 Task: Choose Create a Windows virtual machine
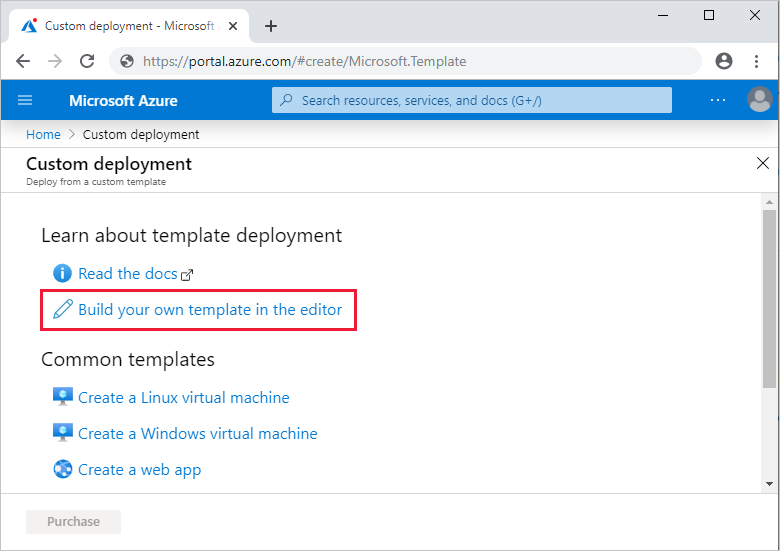pos(197,433)
